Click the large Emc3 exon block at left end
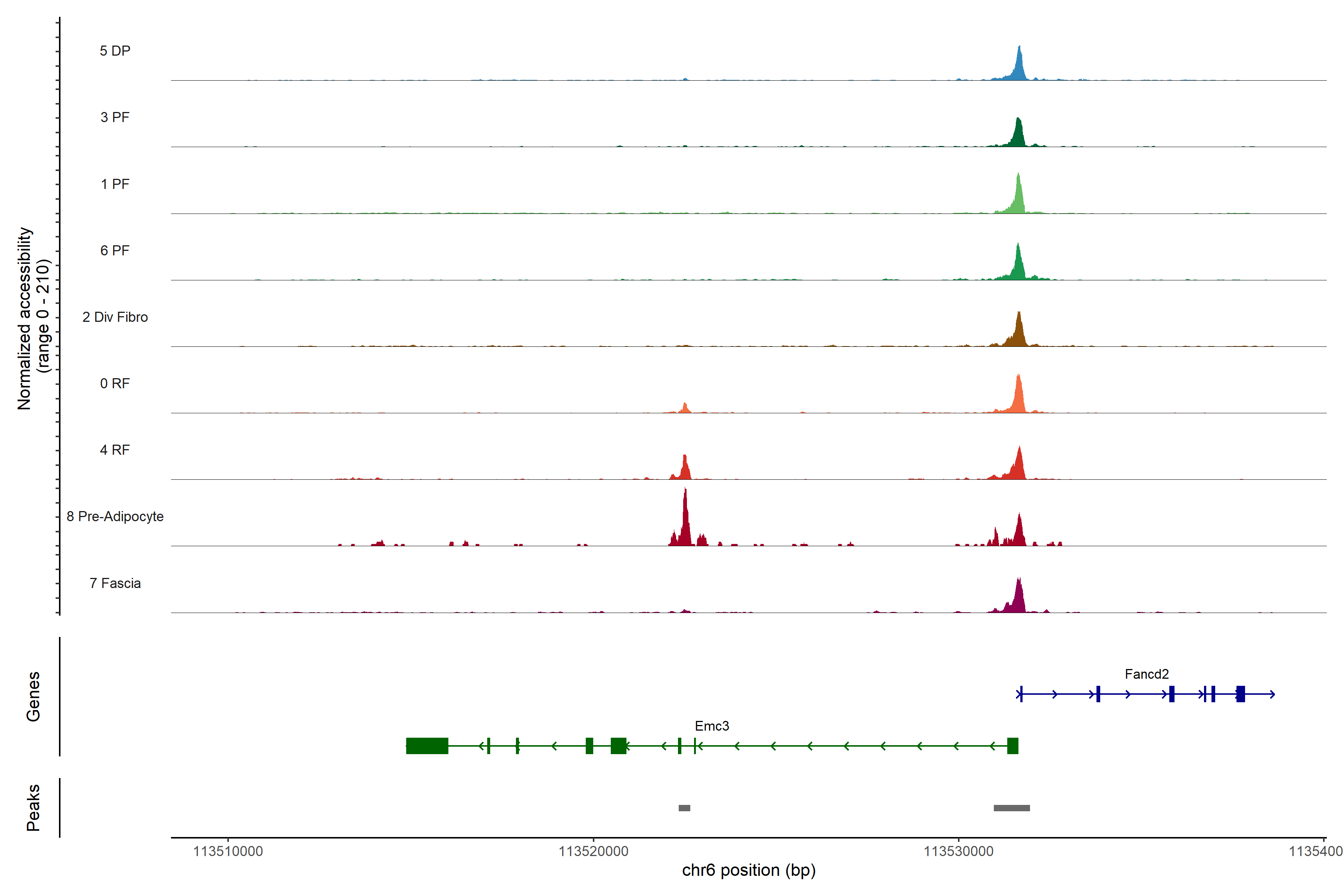The height and width of the screenshot is (896, 1344). (427, 746)
